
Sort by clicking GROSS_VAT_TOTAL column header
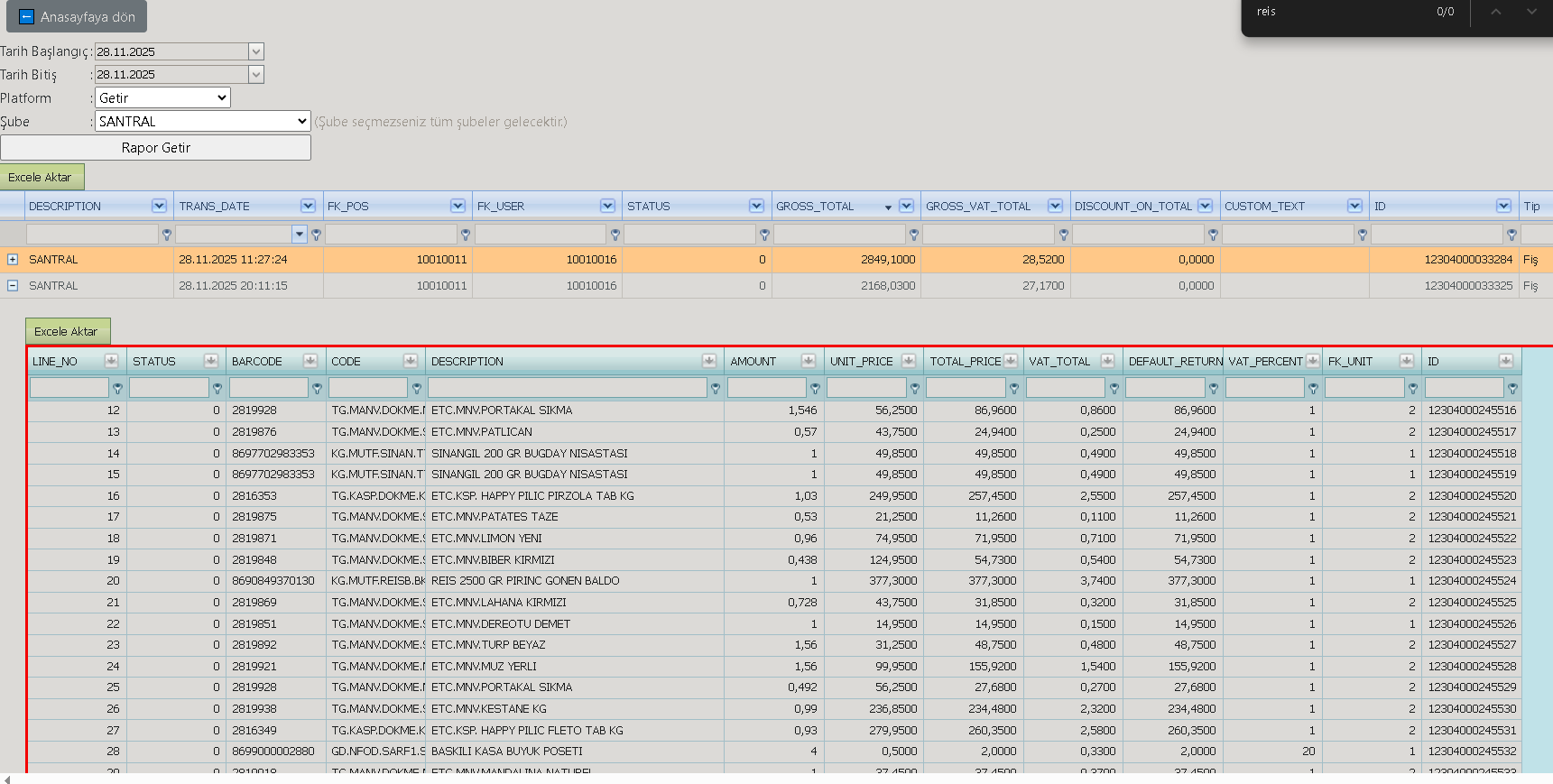[978, 206]
